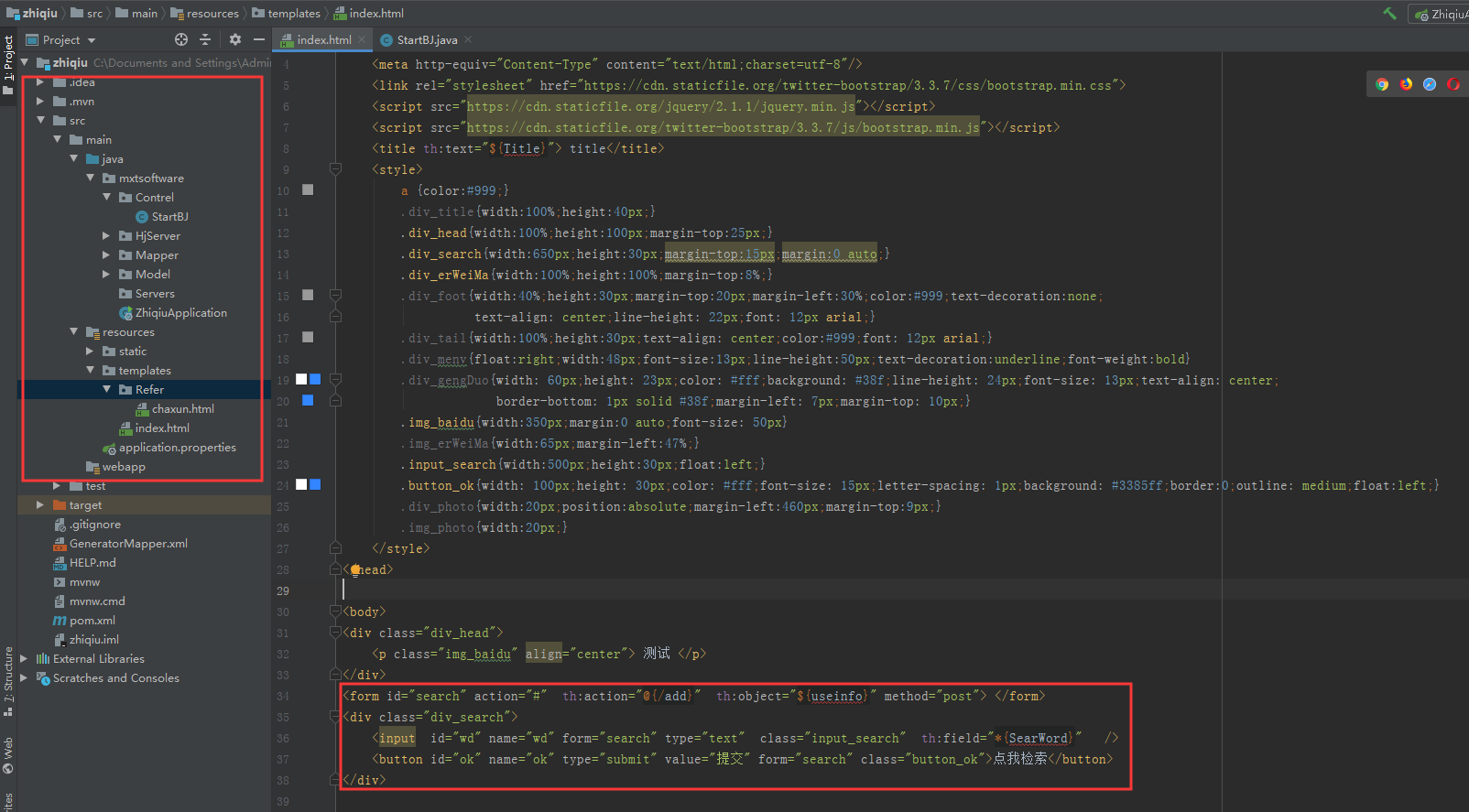Viewport: 1469px width, 812px height.
Task: Click src breadcrumb in navigation bar
Action: pyautogui.click(x=87, y=13)
